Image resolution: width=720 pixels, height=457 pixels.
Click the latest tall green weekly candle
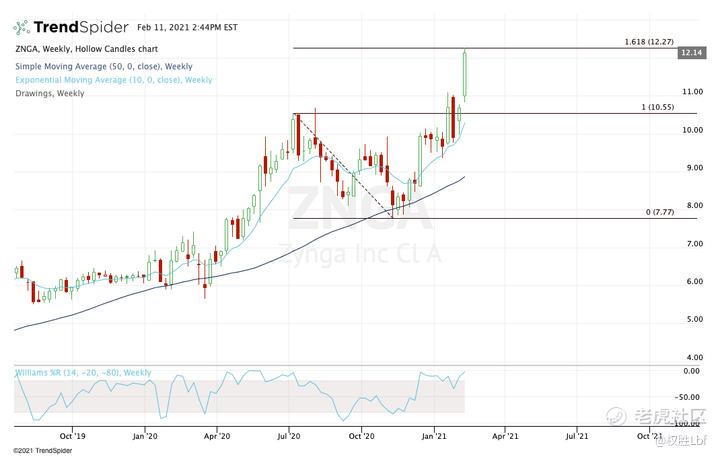pos(465,75)
